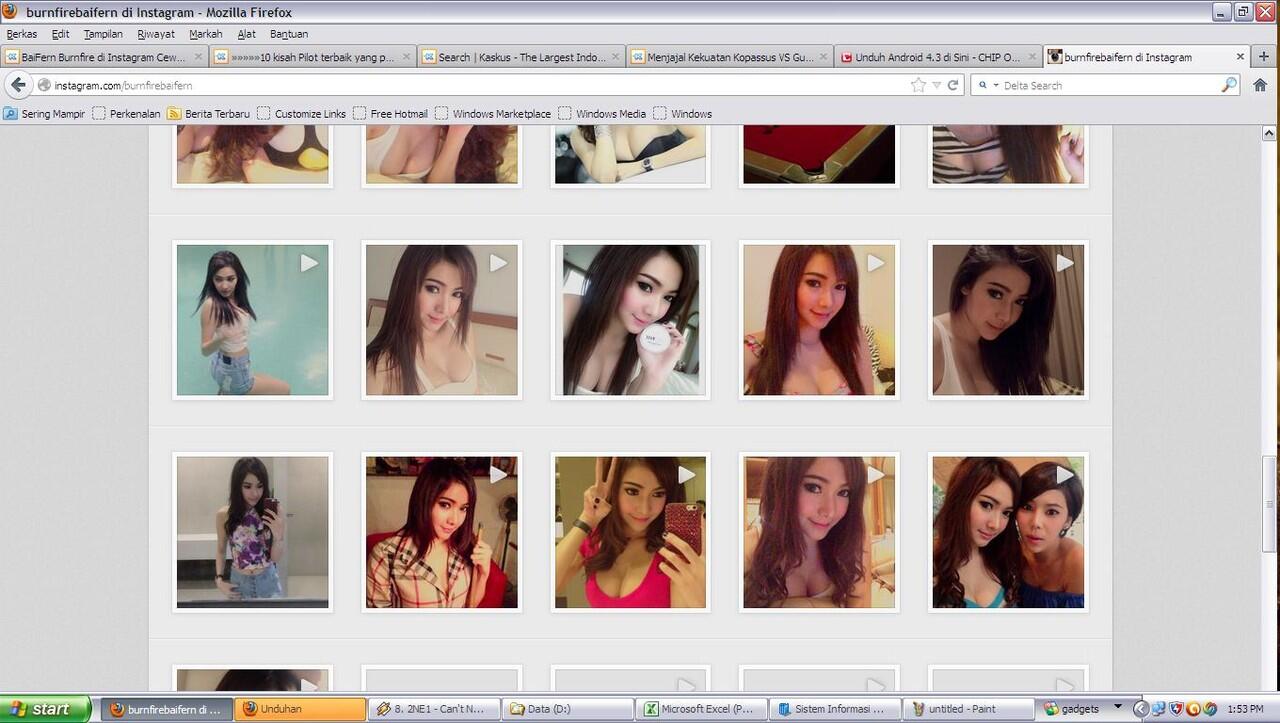Switch to the Search | Kaskus tab
Viewport: 1280px width, 723px height.
click(520, 57)
